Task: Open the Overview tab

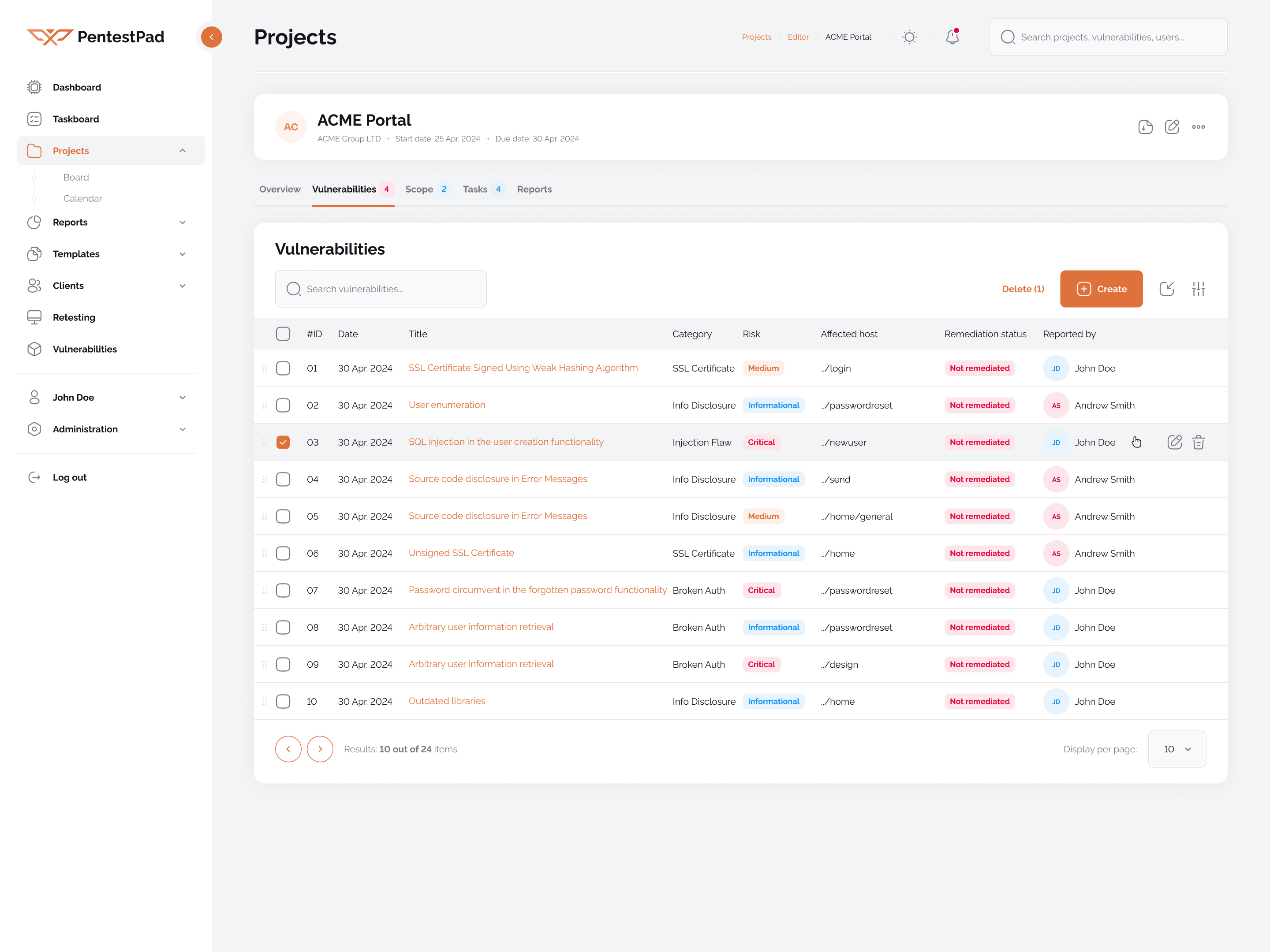Action: tap(280, 189)
